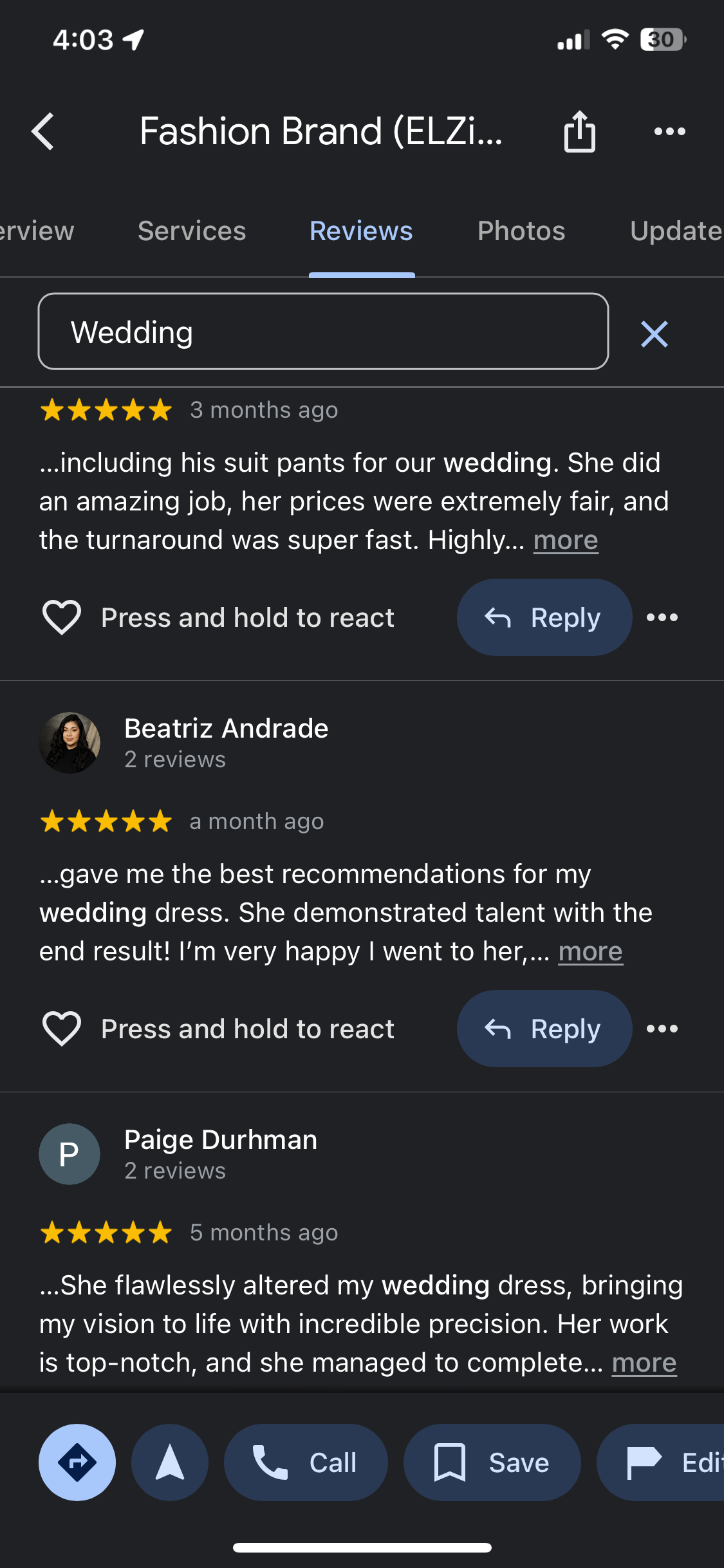
Task: Tap the blue directions diamond icon
Action: click(77, 1462)
